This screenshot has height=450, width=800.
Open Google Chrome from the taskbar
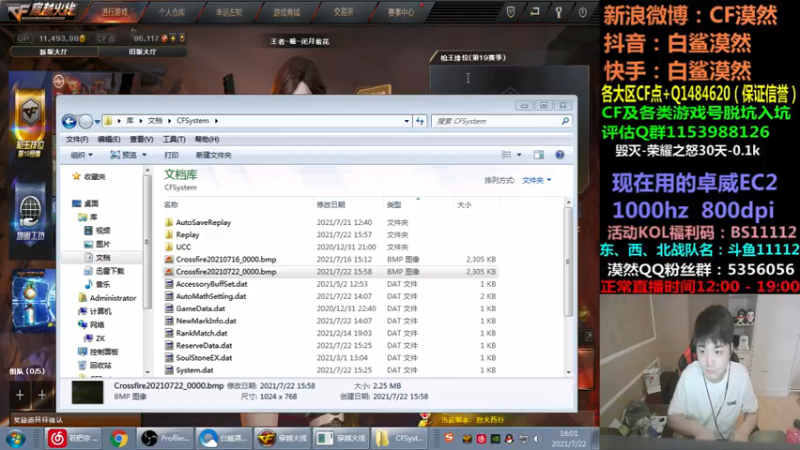point(119,438)
